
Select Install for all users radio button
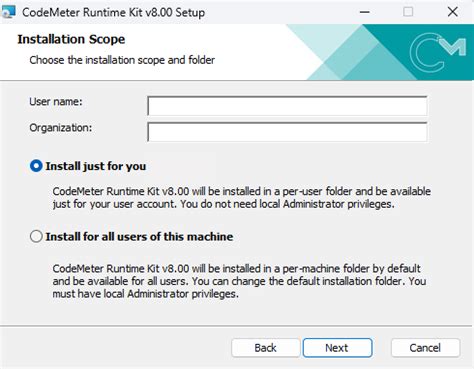36,236
